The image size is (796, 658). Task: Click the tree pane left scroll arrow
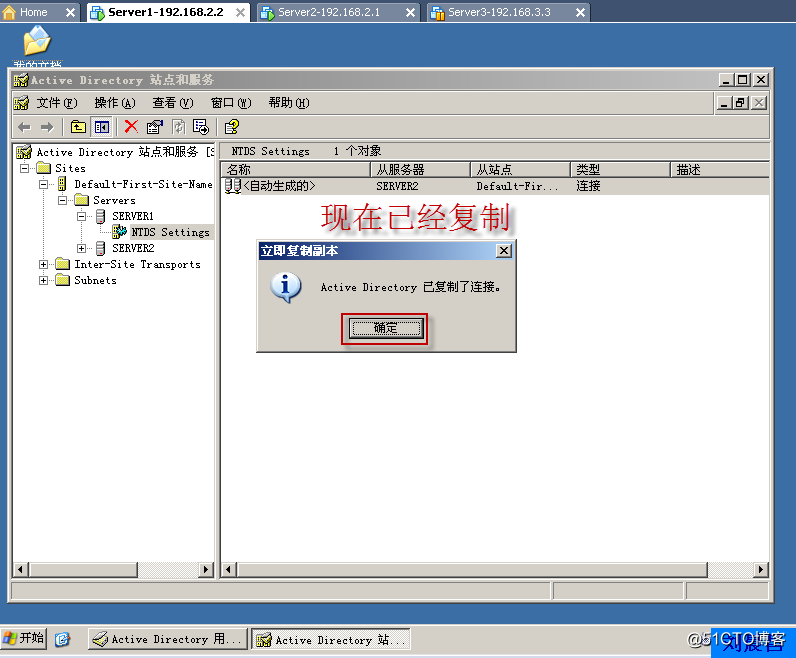(x=20, y=570)
